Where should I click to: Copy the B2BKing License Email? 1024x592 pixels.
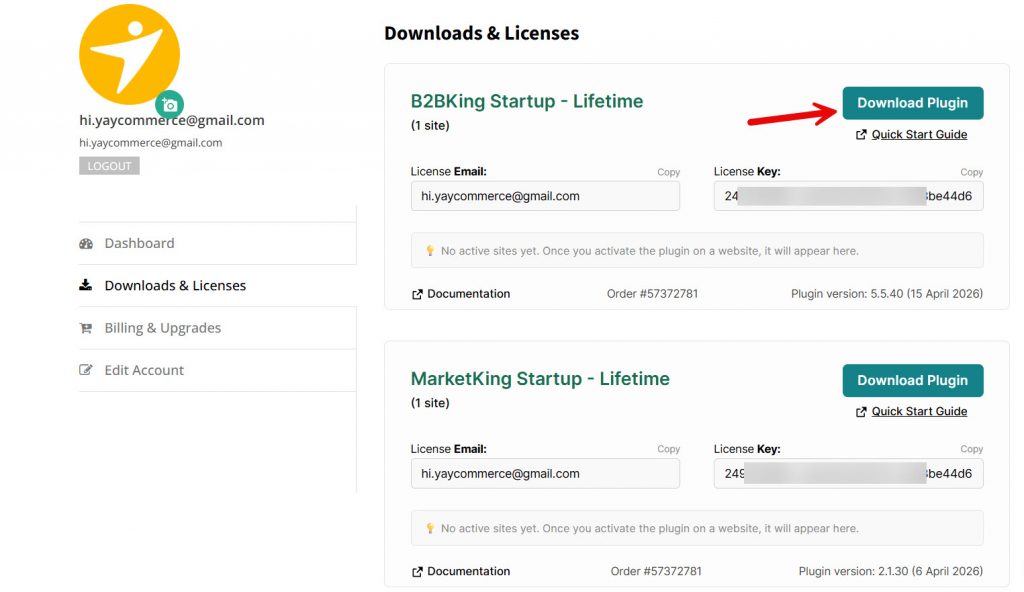pyautogui.click(x=668, y=171)
